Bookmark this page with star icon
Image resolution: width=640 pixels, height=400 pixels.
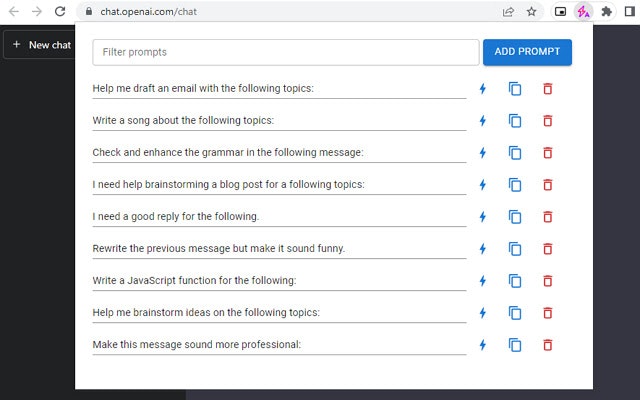click(x=531, y=11)
